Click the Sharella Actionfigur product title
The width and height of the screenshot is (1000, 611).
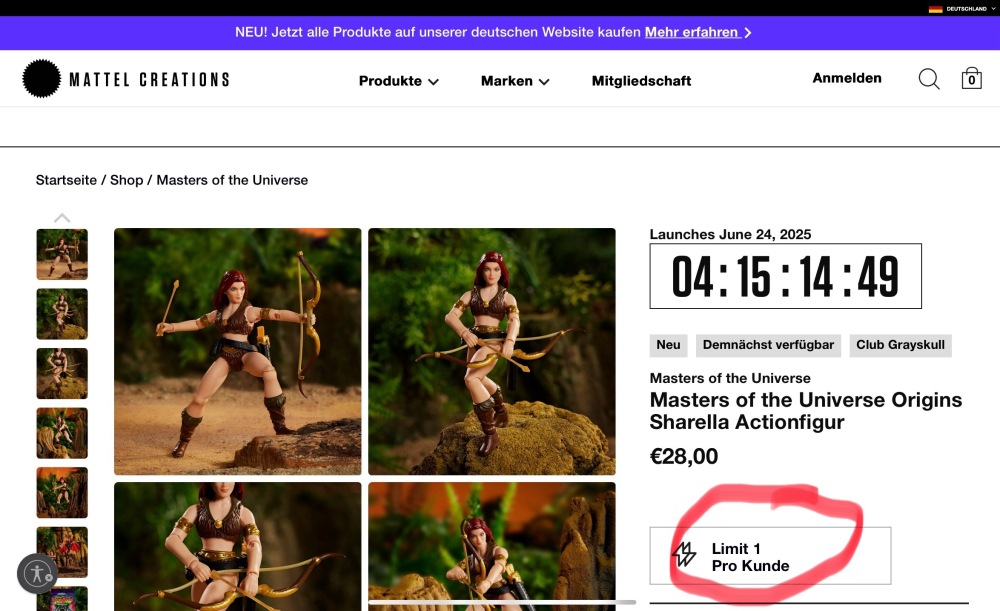click(x=806, y=411)
